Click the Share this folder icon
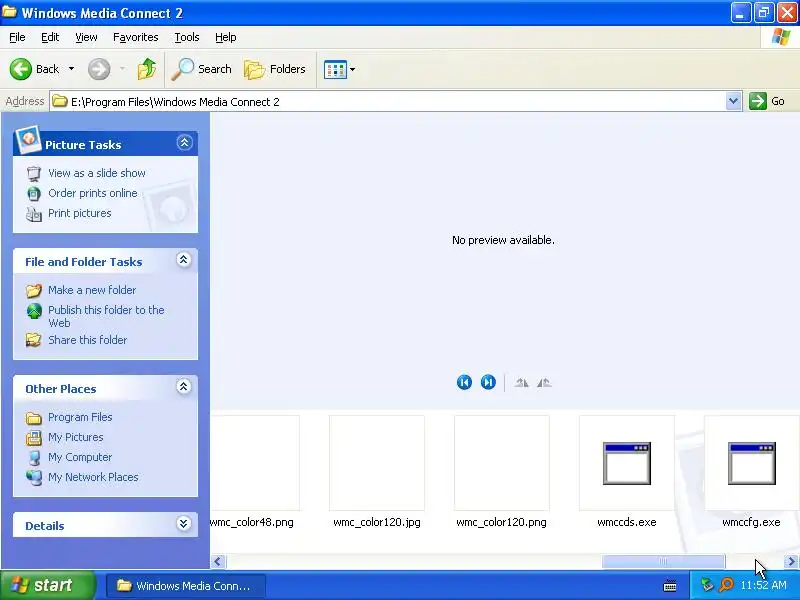 (x=34, y=340)
